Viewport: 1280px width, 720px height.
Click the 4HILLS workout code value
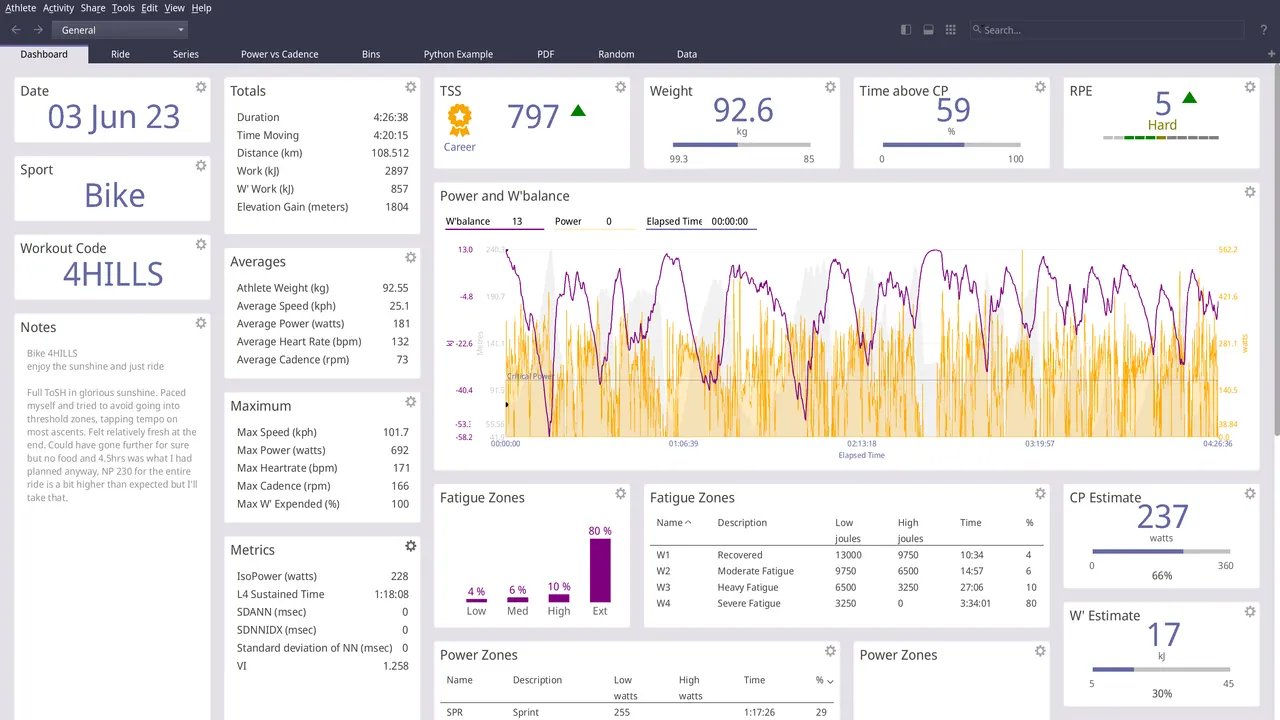click(x=113, y=274)
